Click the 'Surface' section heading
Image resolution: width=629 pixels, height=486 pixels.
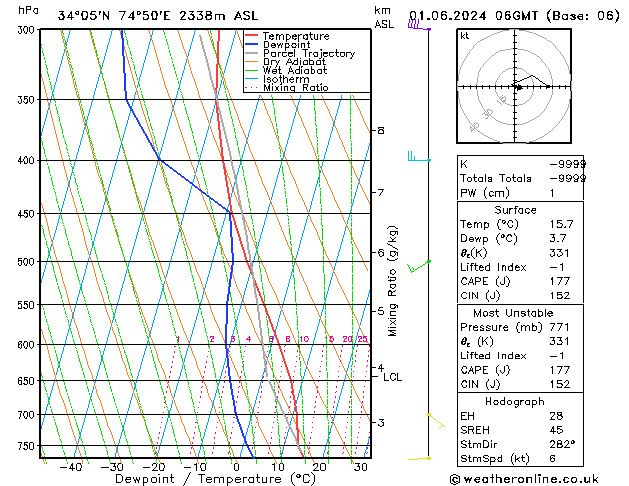pos(515,210)
